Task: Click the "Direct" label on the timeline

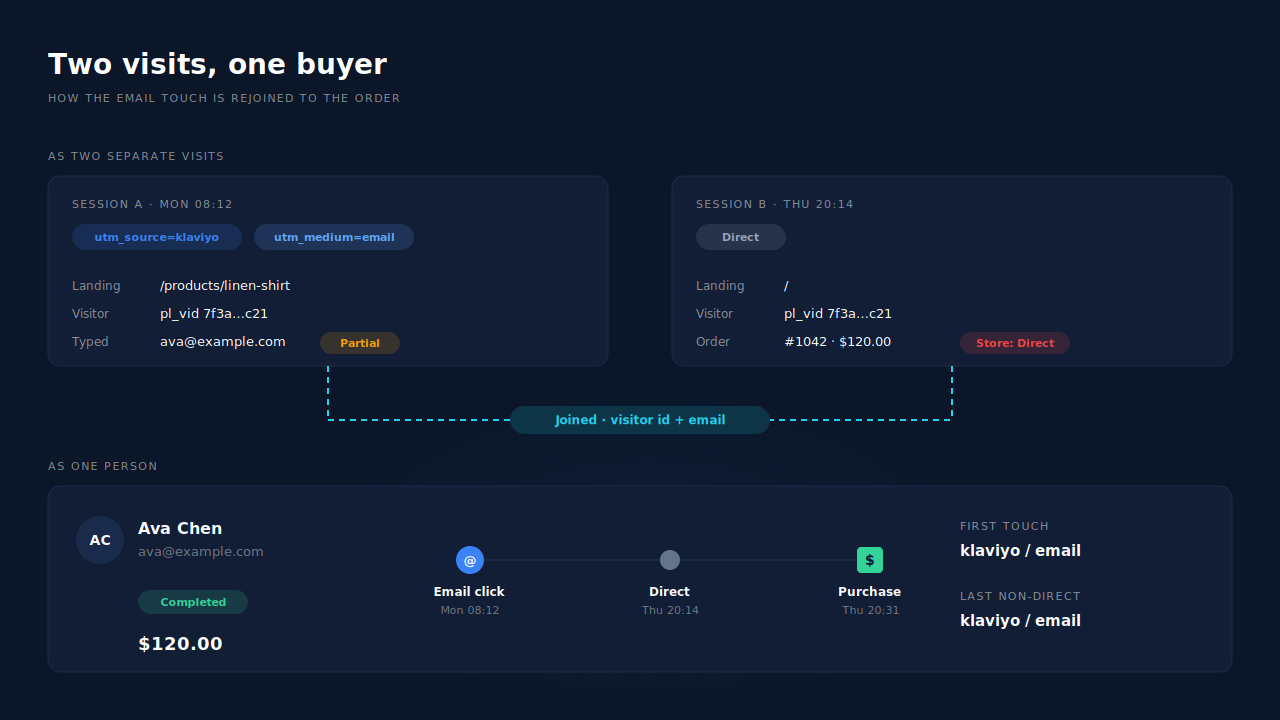Action: tap(670, 592)
